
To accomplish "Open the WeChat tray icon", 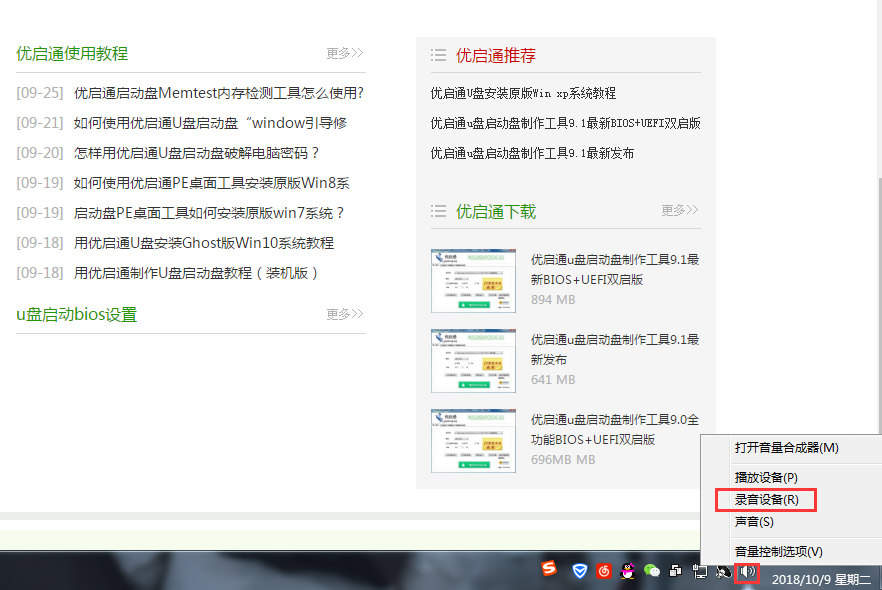I will 652,571.
